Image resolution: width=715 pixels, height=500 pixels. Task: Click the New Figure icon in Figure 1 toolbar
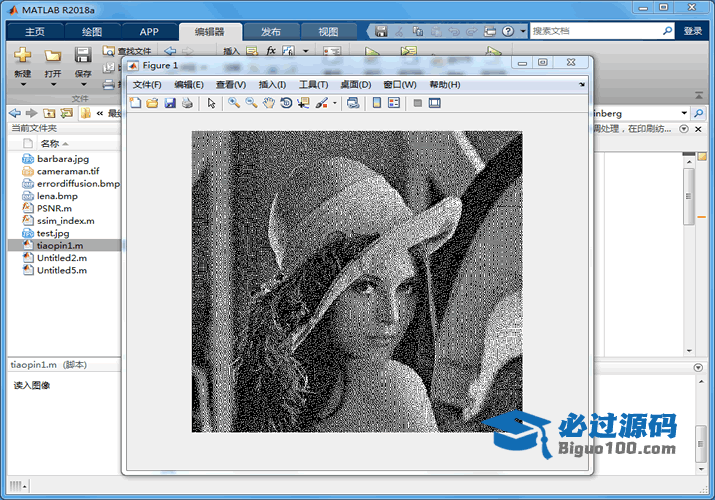point(135,103)
